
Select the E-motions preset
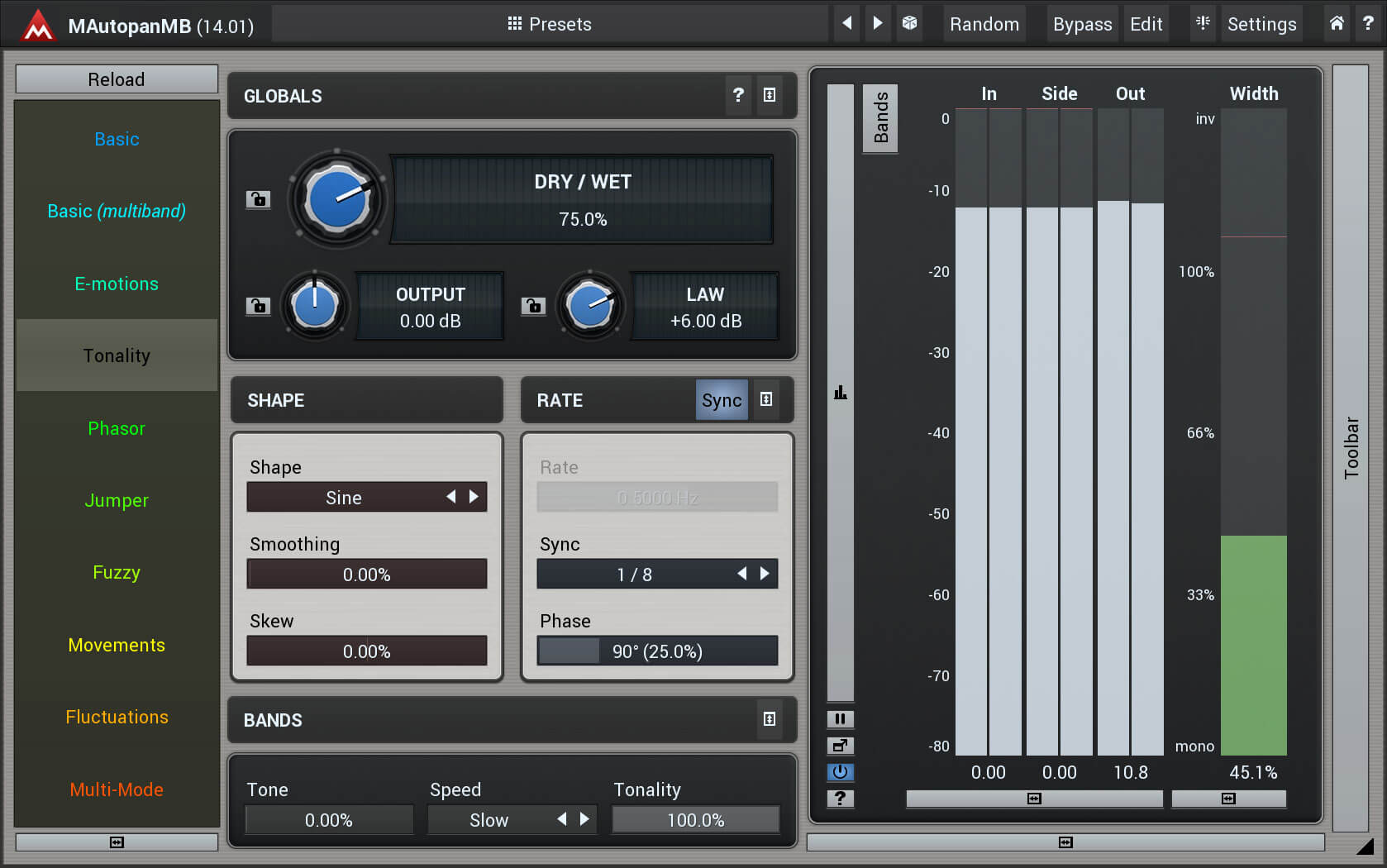pos(117,284)
